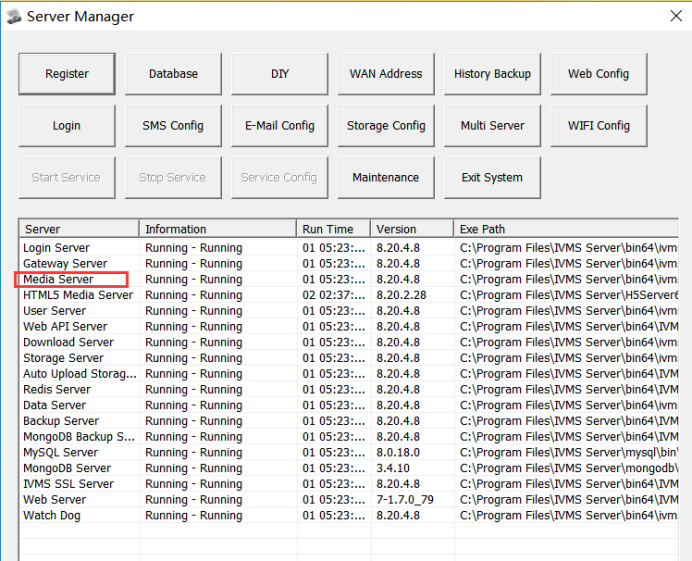Select the Media Server row
Screen dimensions: 692x561
(349, 280)
